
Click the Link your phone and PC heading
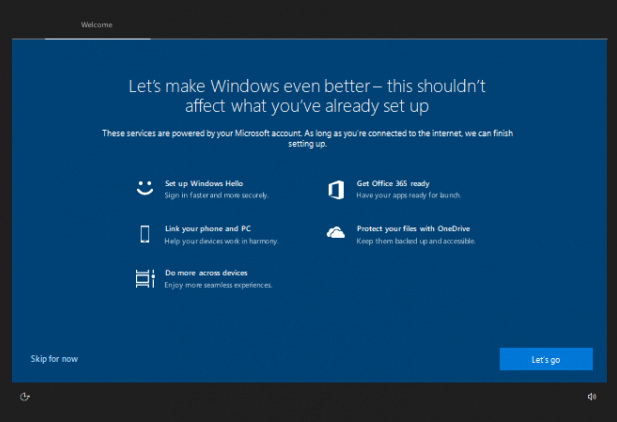[208, 229]
